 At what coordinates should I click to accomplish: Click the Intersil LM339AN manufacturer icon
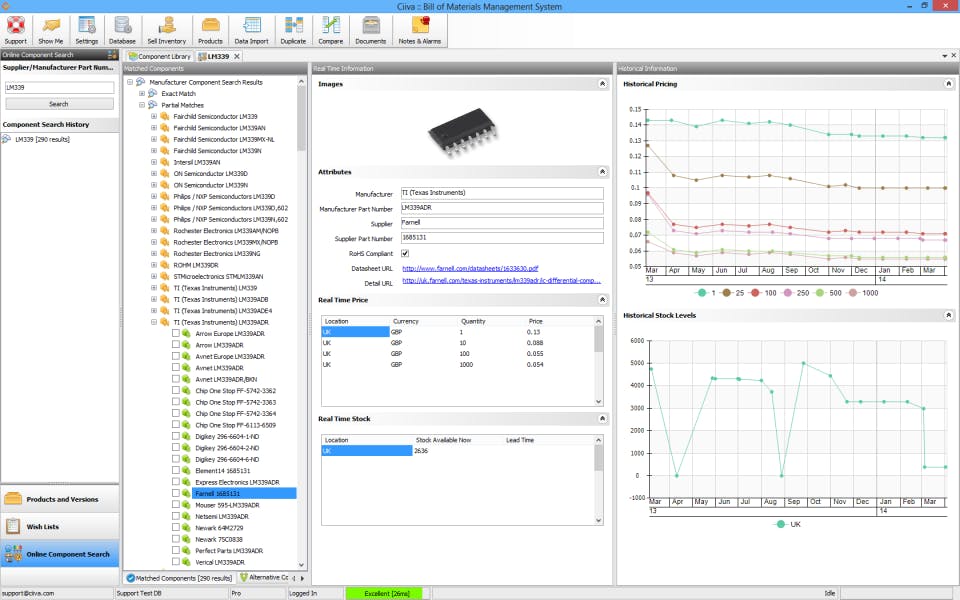point(164,162)
